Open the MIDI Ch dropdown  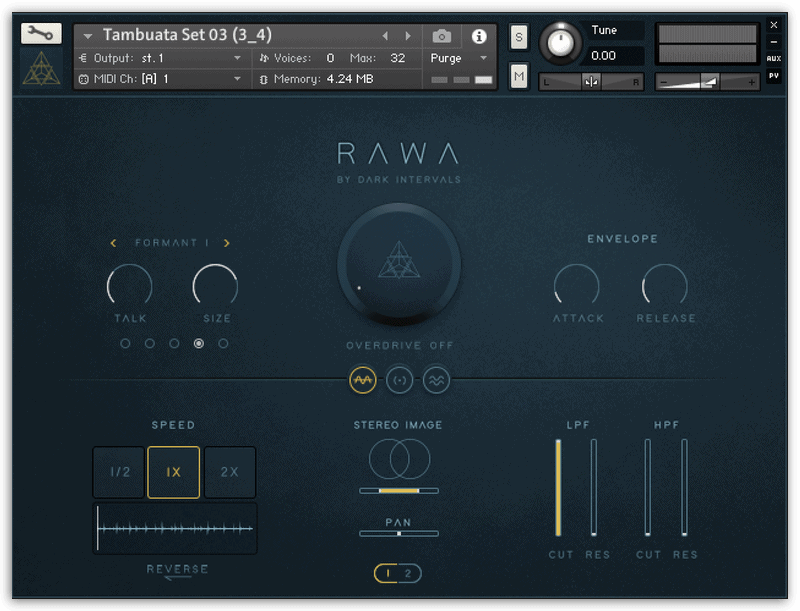coord(161,79)
